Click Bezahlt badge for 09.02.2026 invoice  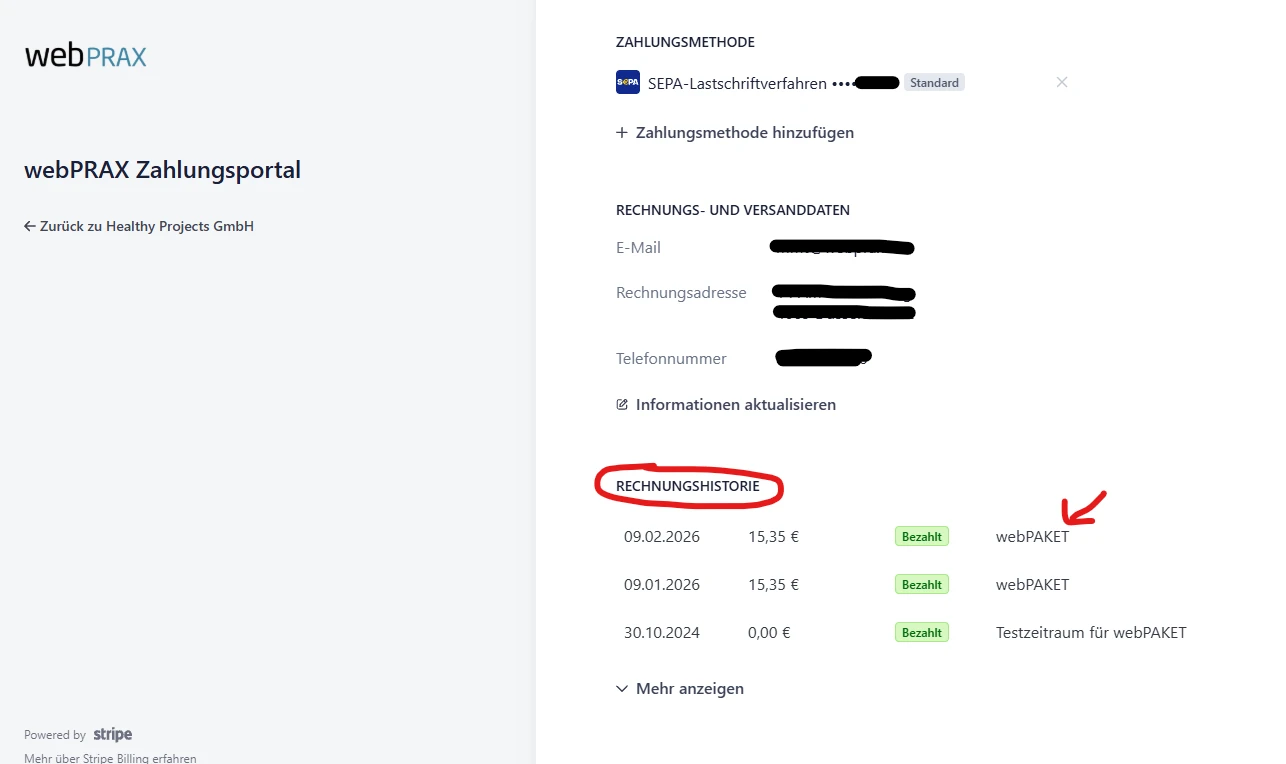pyautogui.click(x=921, y=537)
